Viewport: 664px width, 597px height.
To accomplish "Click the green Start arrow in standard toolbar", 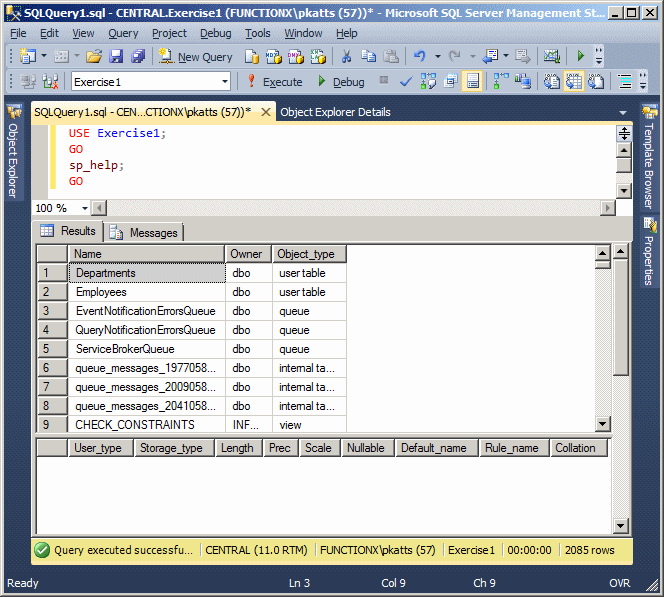I will pyautogui.click(x=581, y=56).
